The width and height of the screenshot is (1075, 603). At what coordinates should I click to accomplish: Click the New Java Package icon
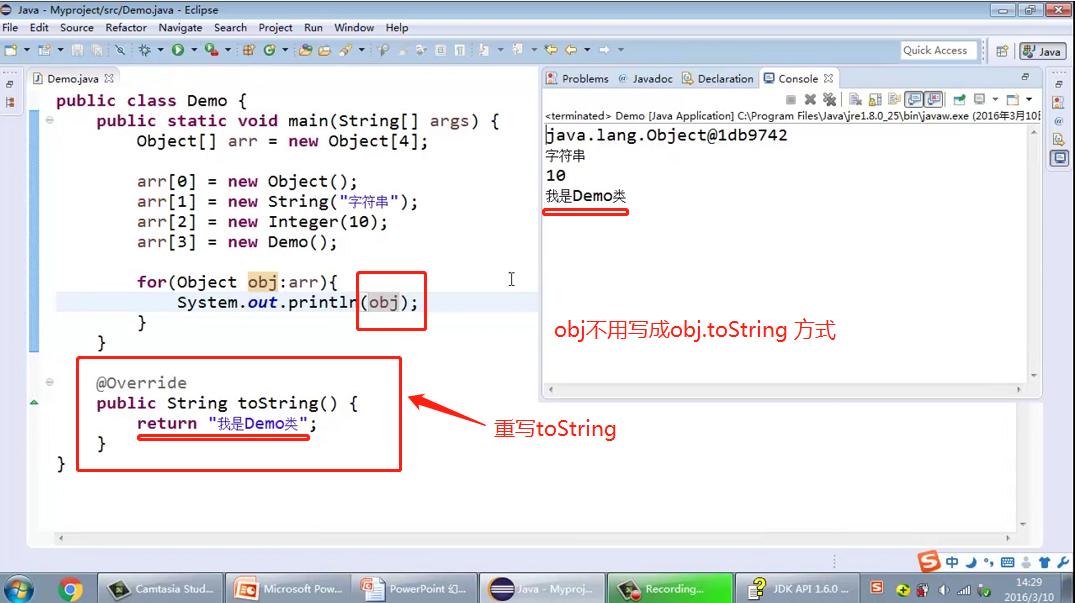pyautogui.click(x=249, y=50)
